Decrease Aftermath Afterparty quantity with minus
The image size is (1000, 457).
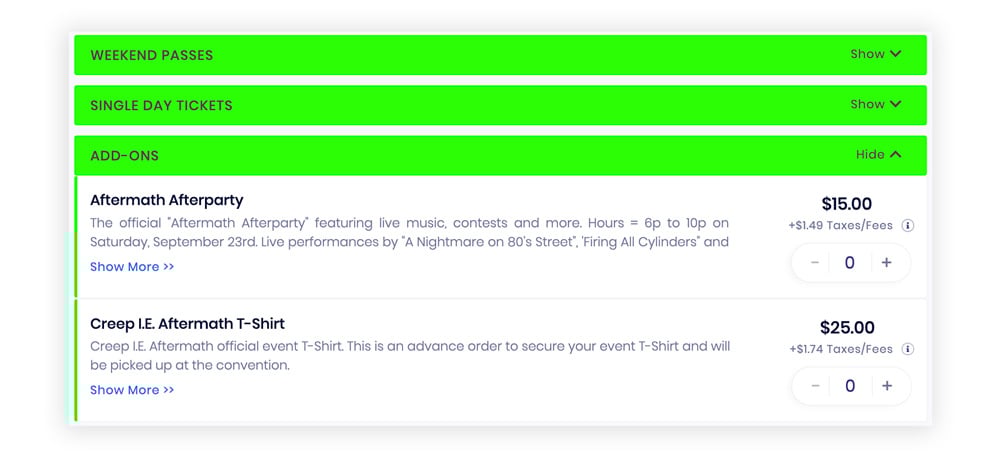pos(814,263)
